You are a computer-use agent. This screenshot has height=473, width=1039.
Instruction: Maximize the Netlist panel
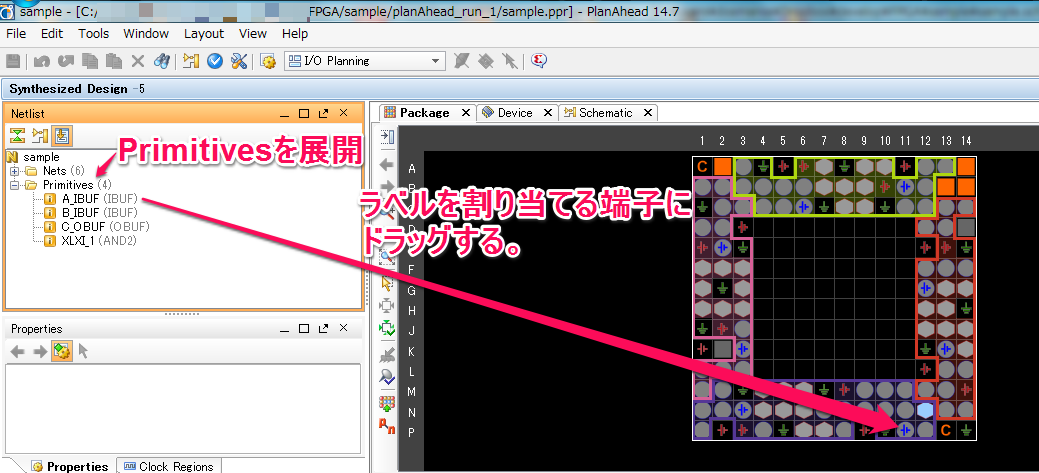[304, 114]
